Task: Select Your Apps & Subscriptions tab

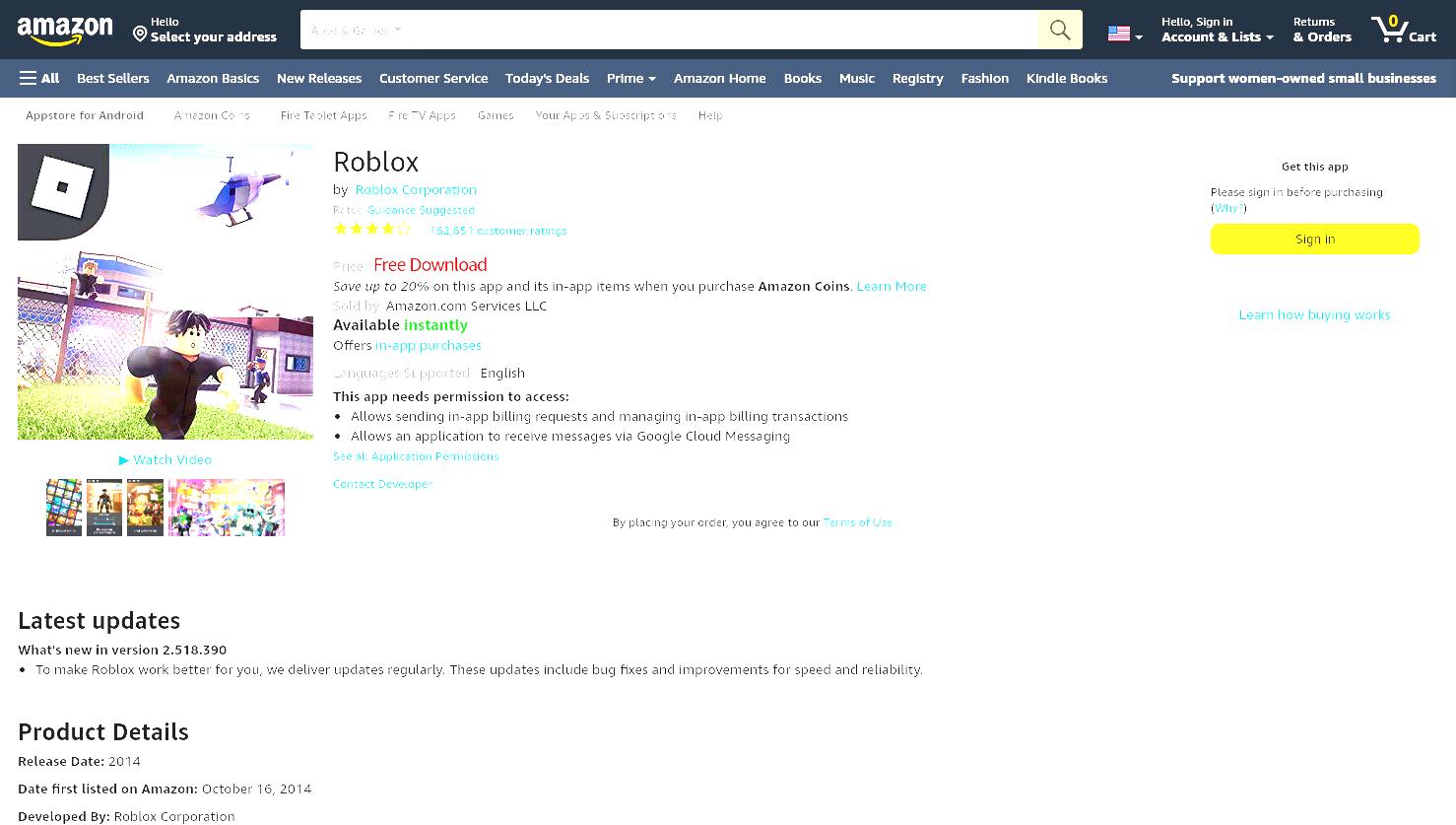Action: point(606,115)
